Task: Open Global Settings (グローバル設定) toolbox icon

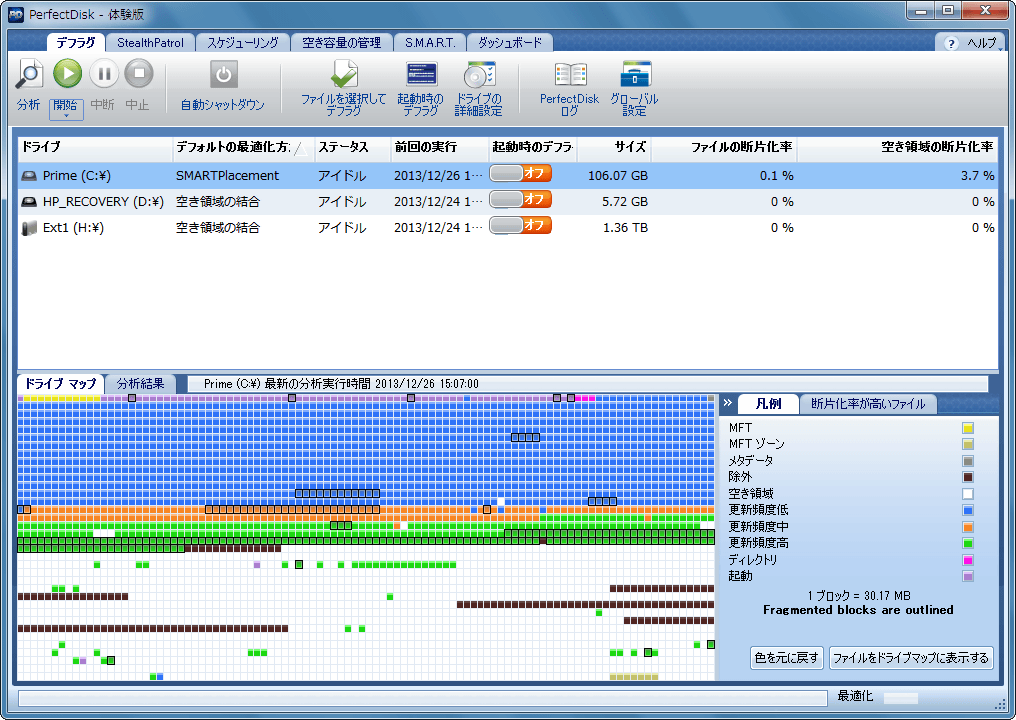Action: coord(635,74)
